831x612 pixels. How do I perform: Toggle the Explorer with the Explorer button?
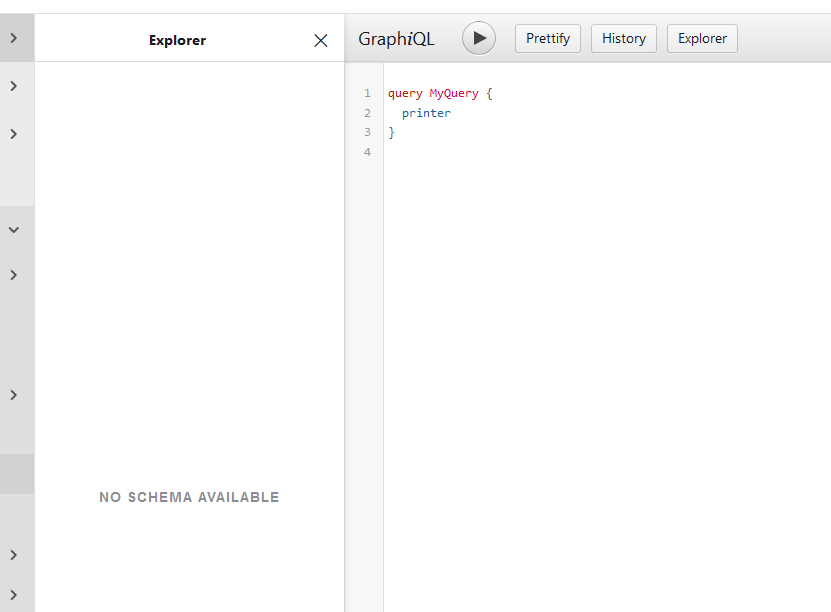[x=702, y=38]
